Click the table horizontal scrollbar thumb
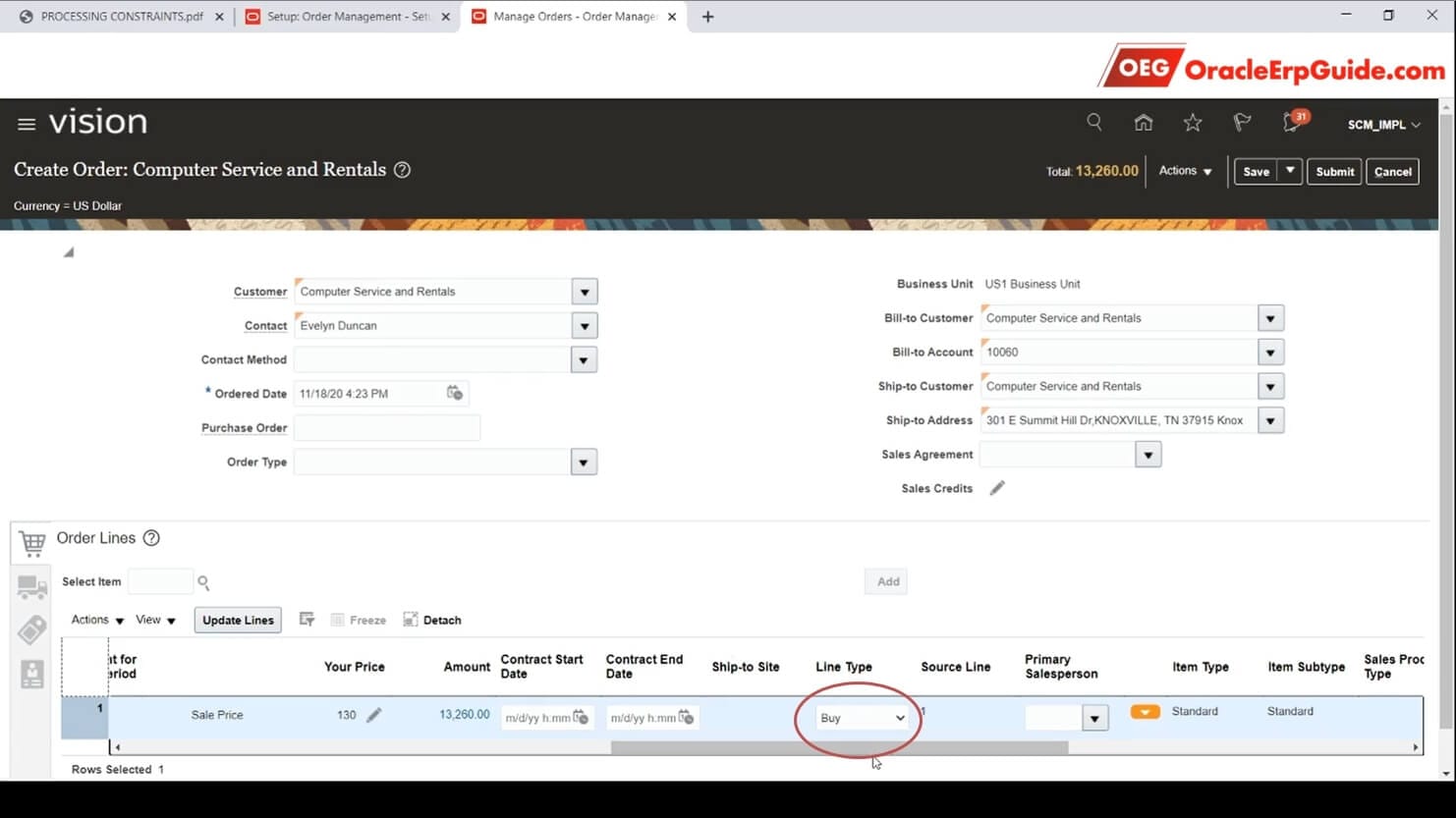 coord(839,747)
